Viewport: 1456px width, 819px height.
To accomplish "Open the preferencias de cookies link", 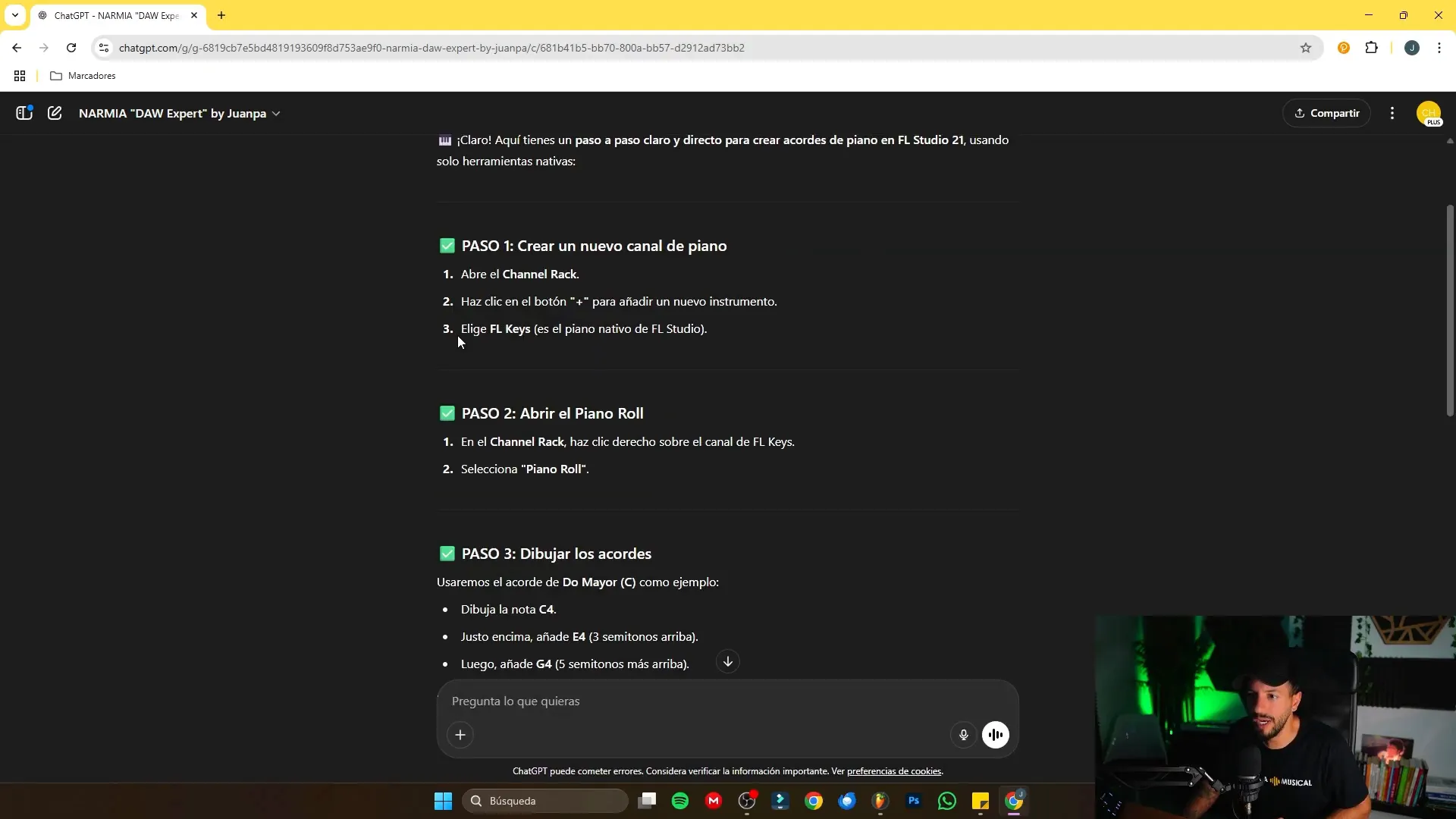I will coord(893,771).
